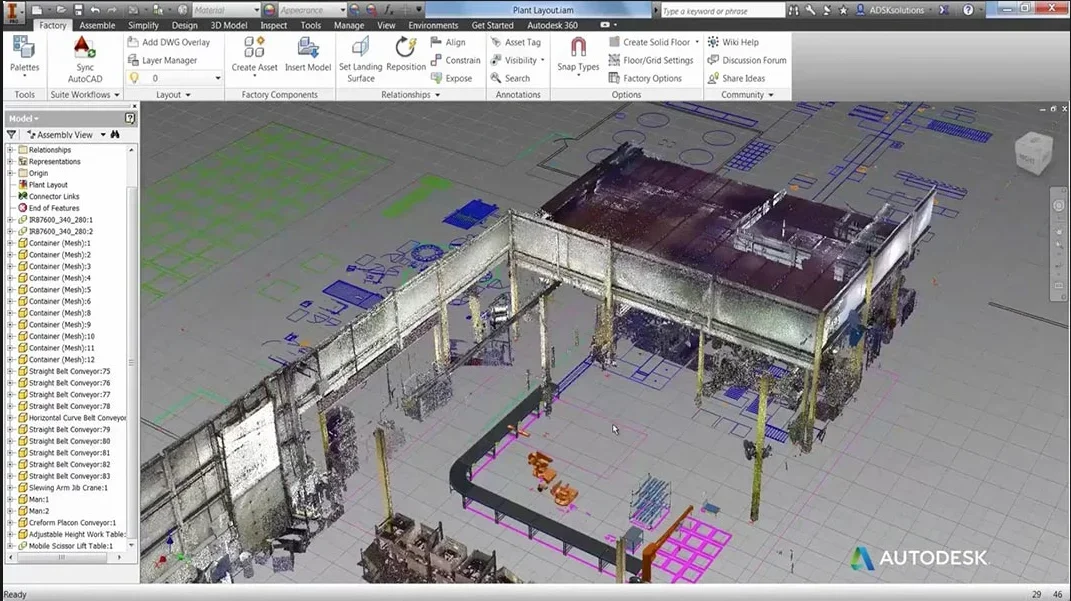
Task: Select the Reposition tool
Action: point(406,55)
